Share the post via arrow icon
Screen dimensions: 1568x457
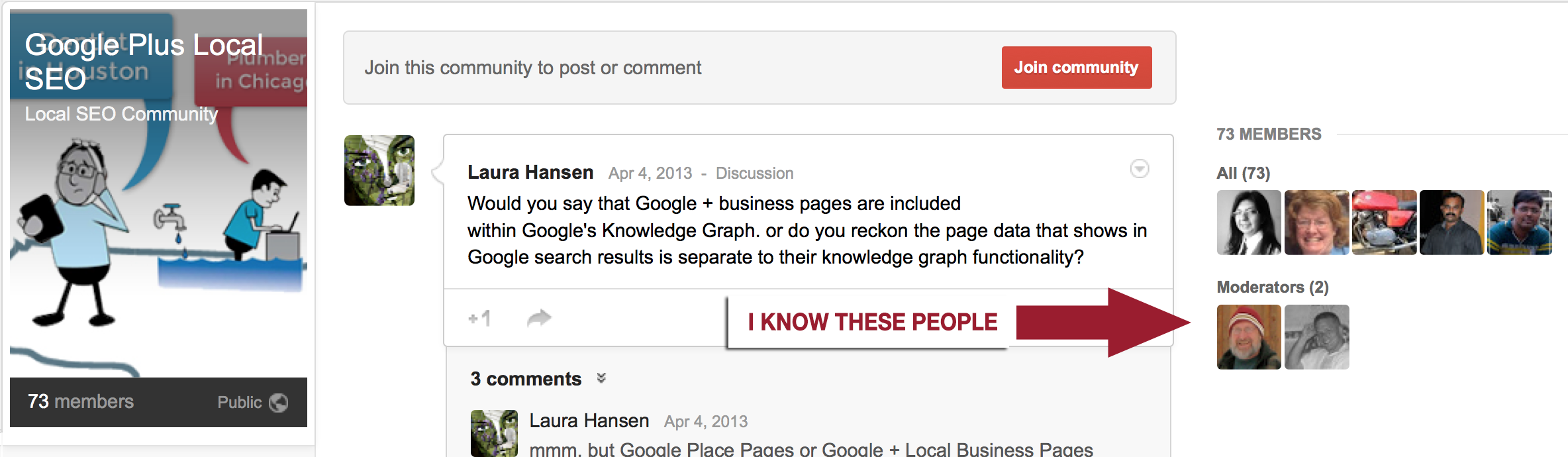tap(539, 318)
